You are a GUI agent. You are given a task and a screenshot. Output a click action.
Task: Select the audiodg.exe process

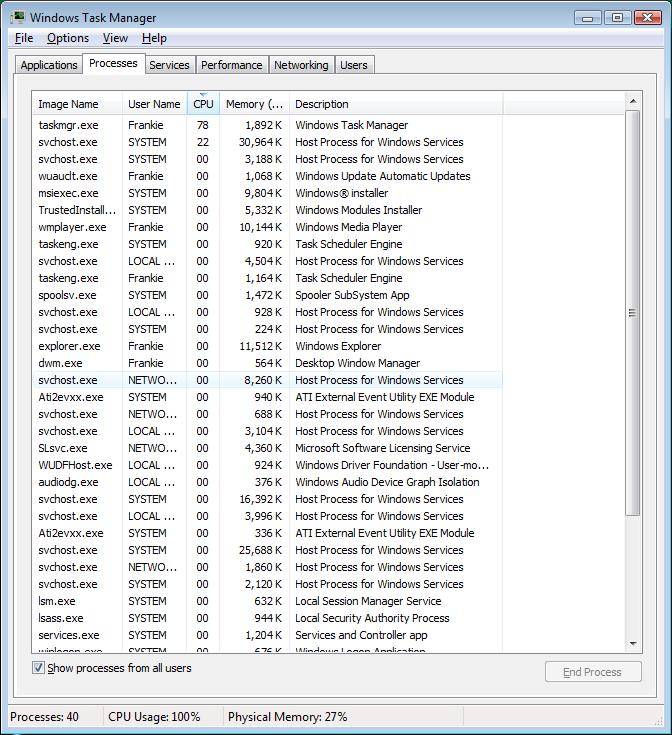pos(267,482)
